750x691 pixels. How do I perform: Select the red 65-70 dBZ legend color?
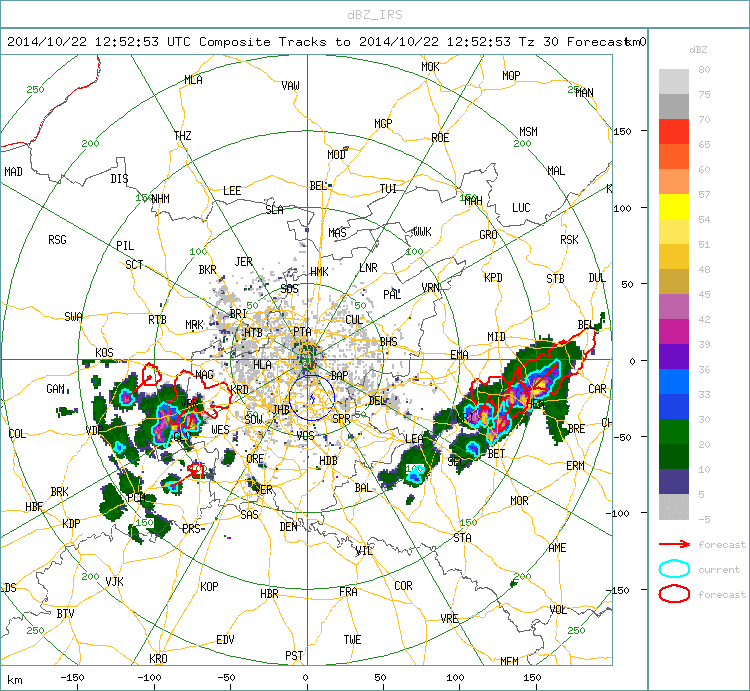[674, 132]
